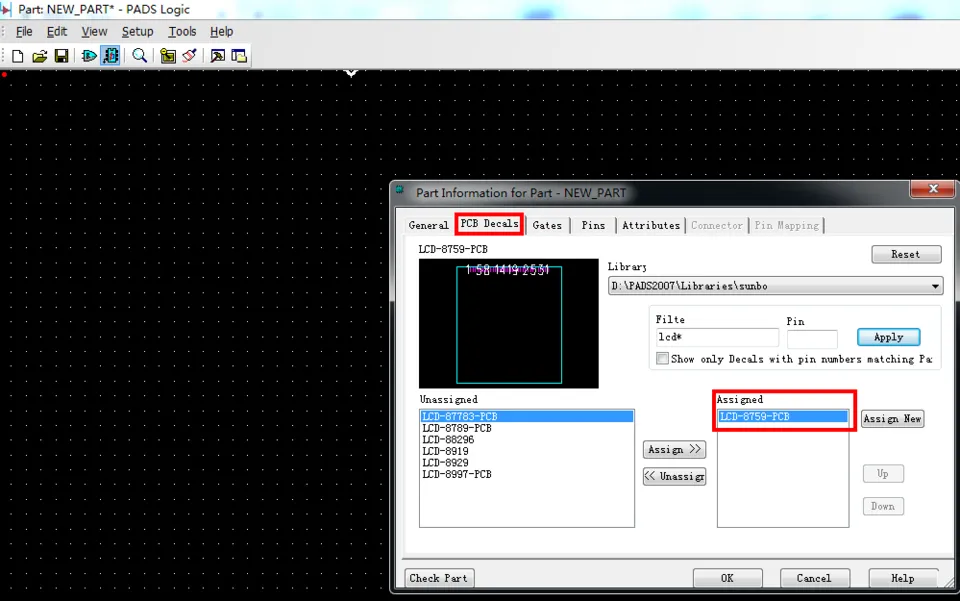Click the Redraw paintbrush toolbar icon
Image resolution: width=960 pixels, height=601 pixels.
tap(189, 56)
